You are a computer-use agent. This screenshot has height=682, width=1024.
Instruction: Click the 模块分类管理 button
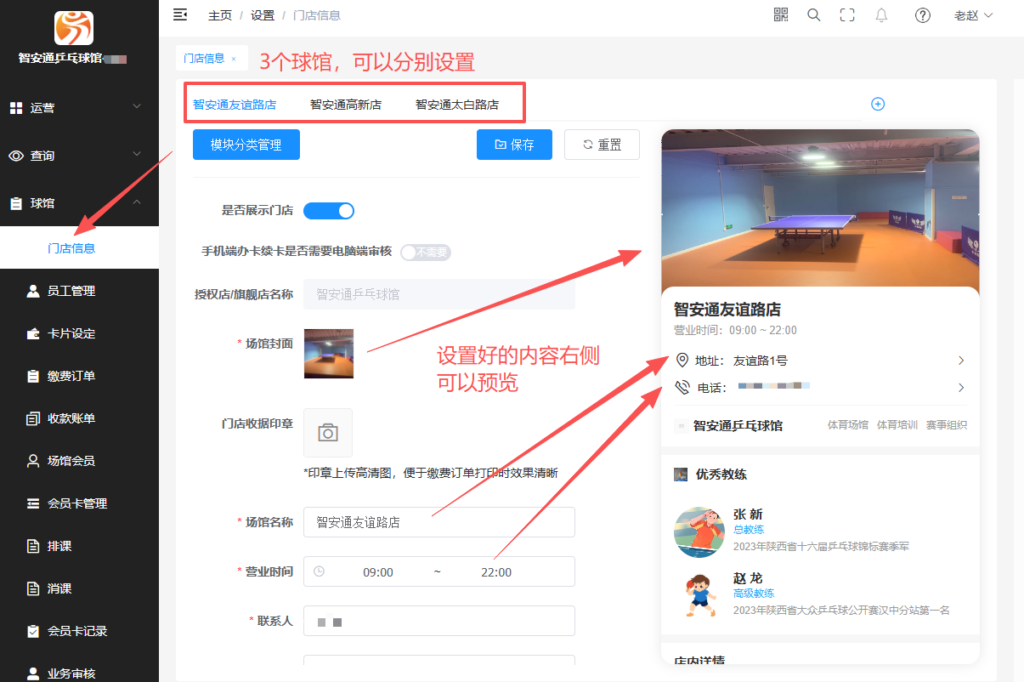[x=246, y=145]
